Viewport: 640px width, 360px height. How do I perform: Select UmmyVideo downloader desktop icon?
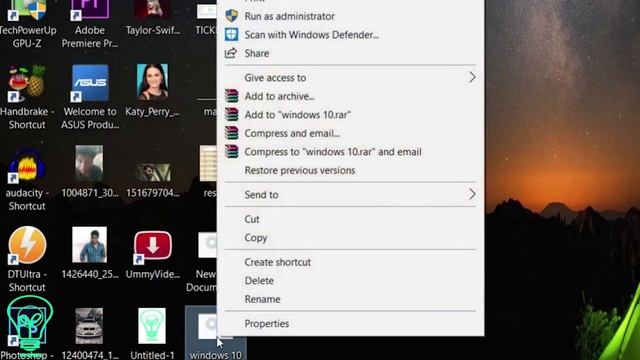pyautogui.click(x=153, y=254)
